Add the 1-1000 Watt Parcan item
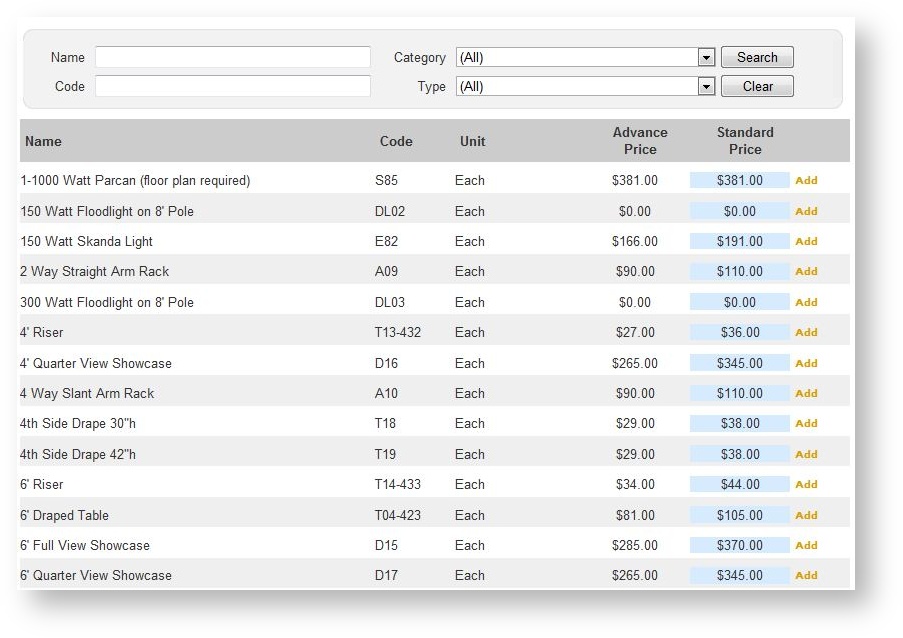Image resolution: width=903 pixels, height=638 pixels. tap(806, 181)
